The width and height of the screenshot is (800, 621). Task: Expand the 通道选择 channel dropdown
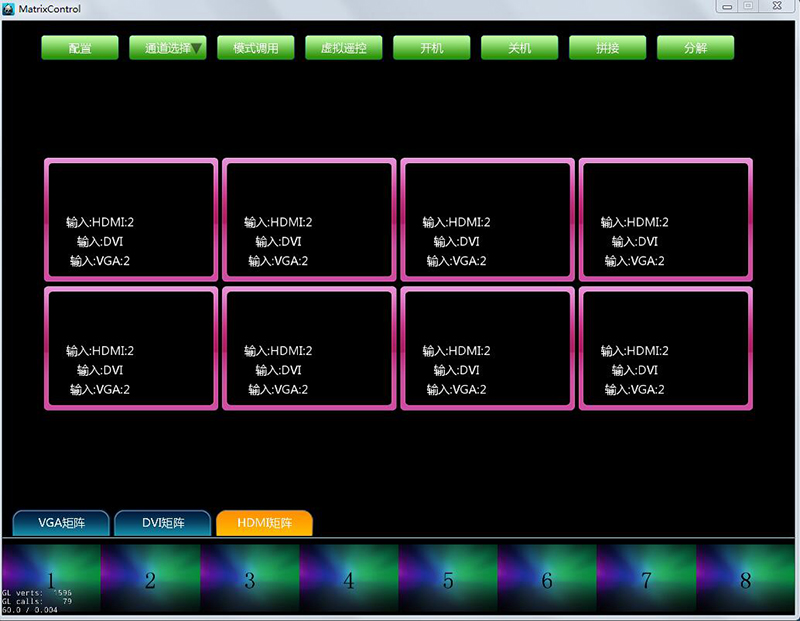point(168,48)
